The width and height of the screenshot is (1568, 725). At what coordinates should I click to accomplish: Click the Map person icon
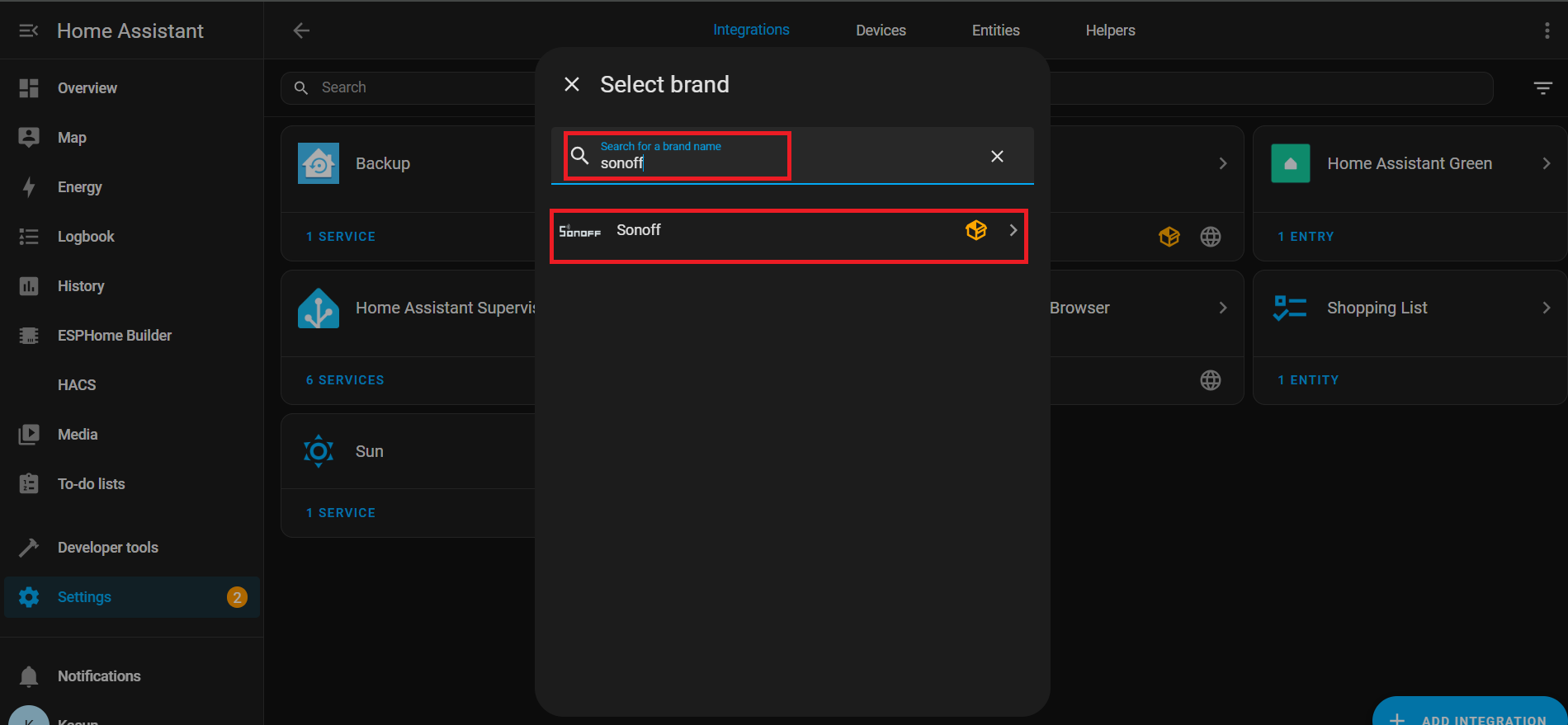click(29, 138)
